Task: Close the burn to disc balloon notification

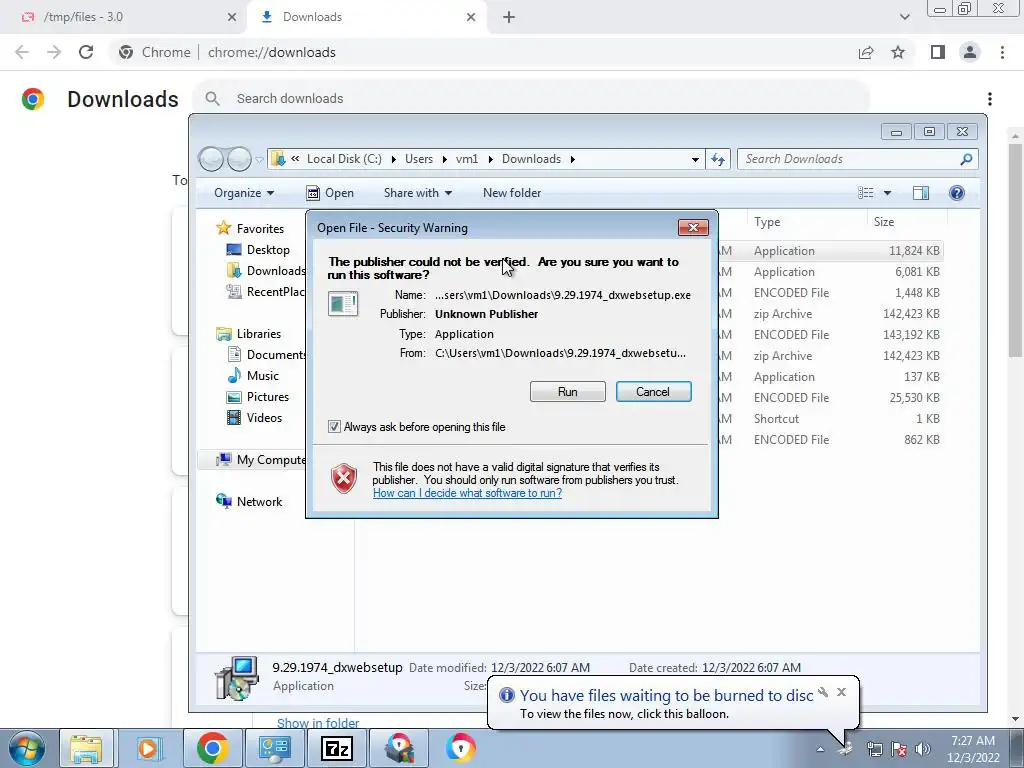Action: click(x=841, y=692)
